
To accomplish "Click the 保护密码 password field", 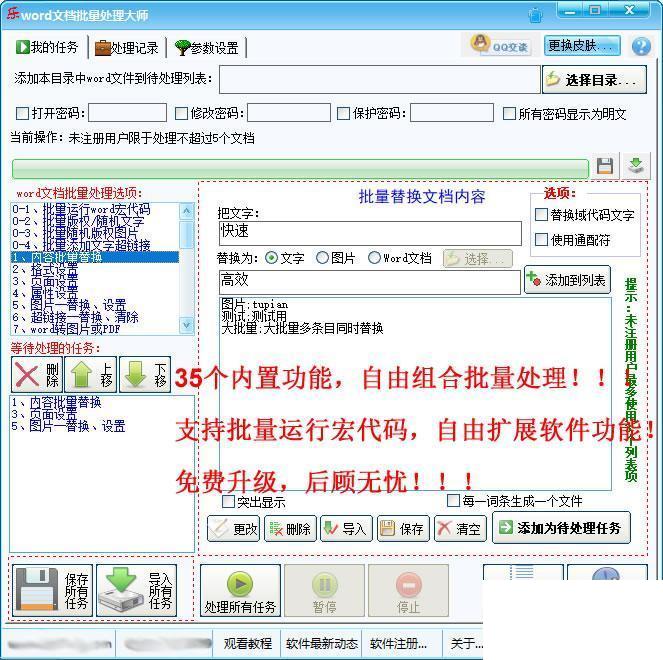I will coord(452,113).
